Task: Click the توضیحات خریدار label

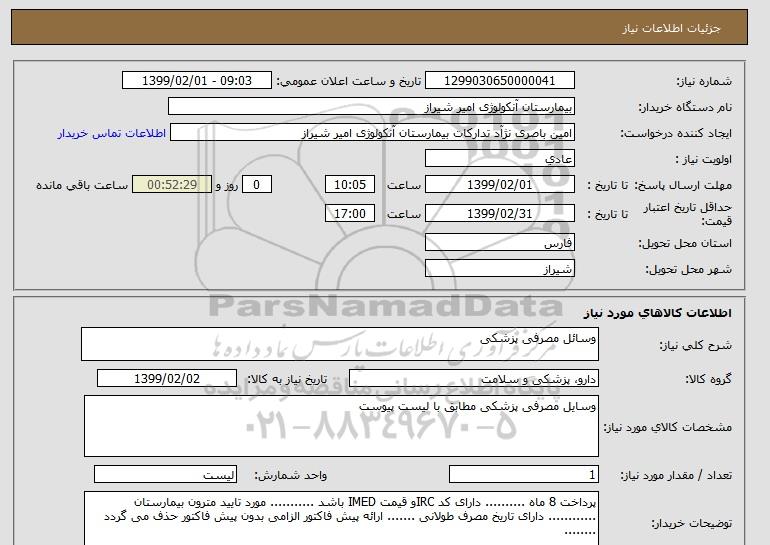Action: (691, 523)
